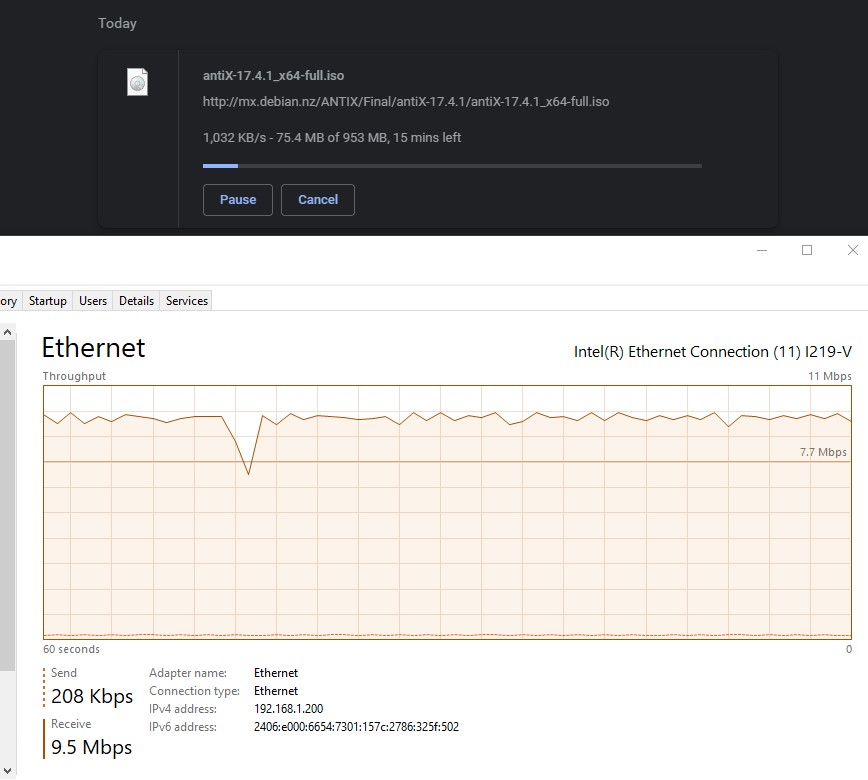Open the partially visible App history tab
Viewport: 868px width, 780px height.
pyautogui.click(x=9, y=301)
